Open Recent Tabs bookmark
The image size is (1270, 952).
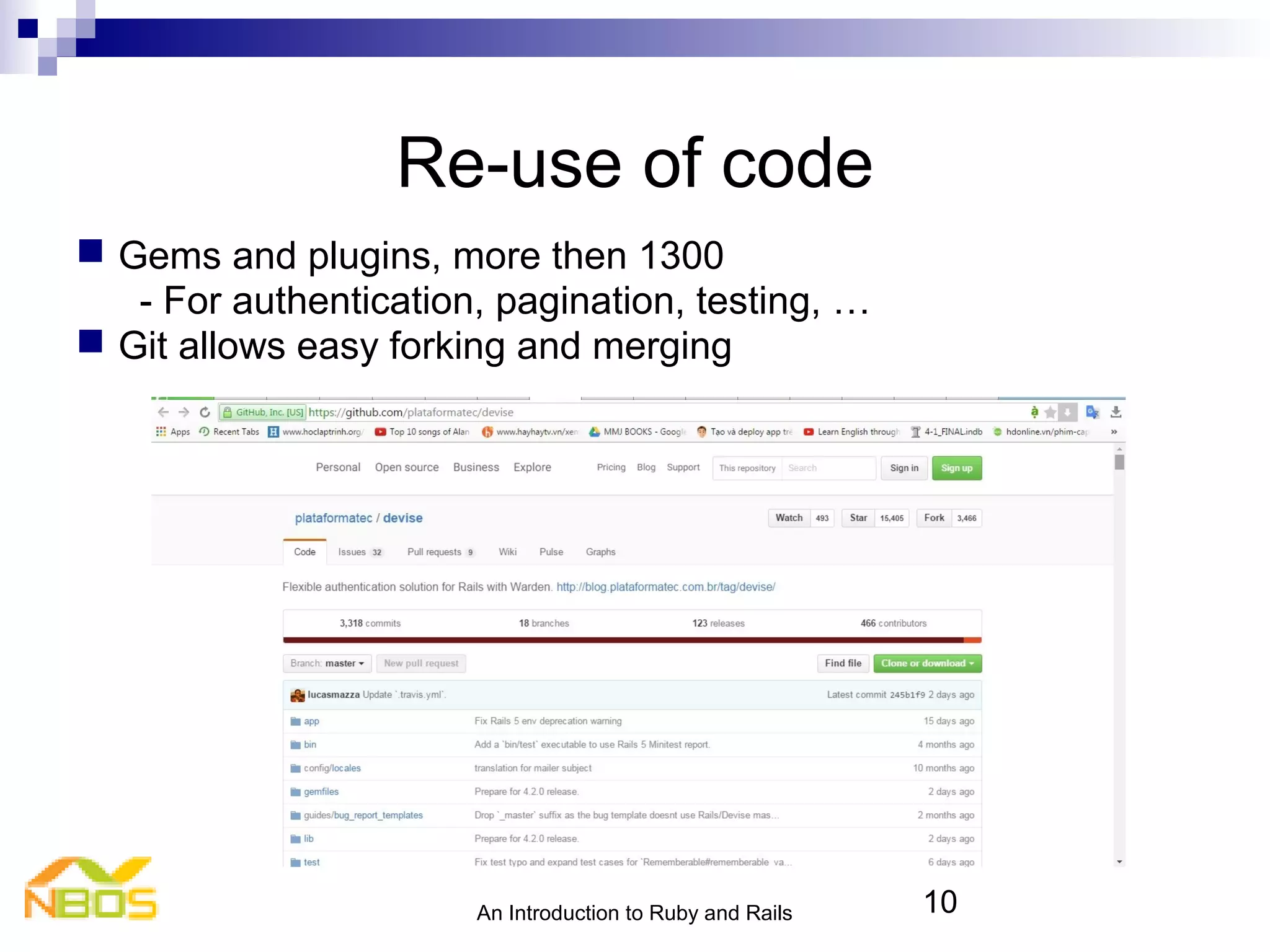click(229, 432)
